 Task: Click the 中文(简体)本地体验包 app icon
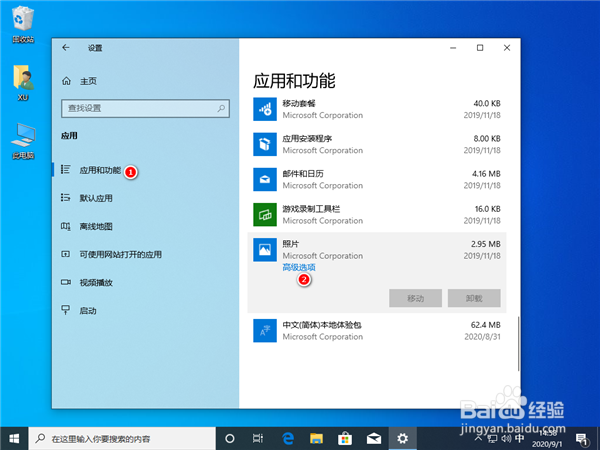point(265,331)
